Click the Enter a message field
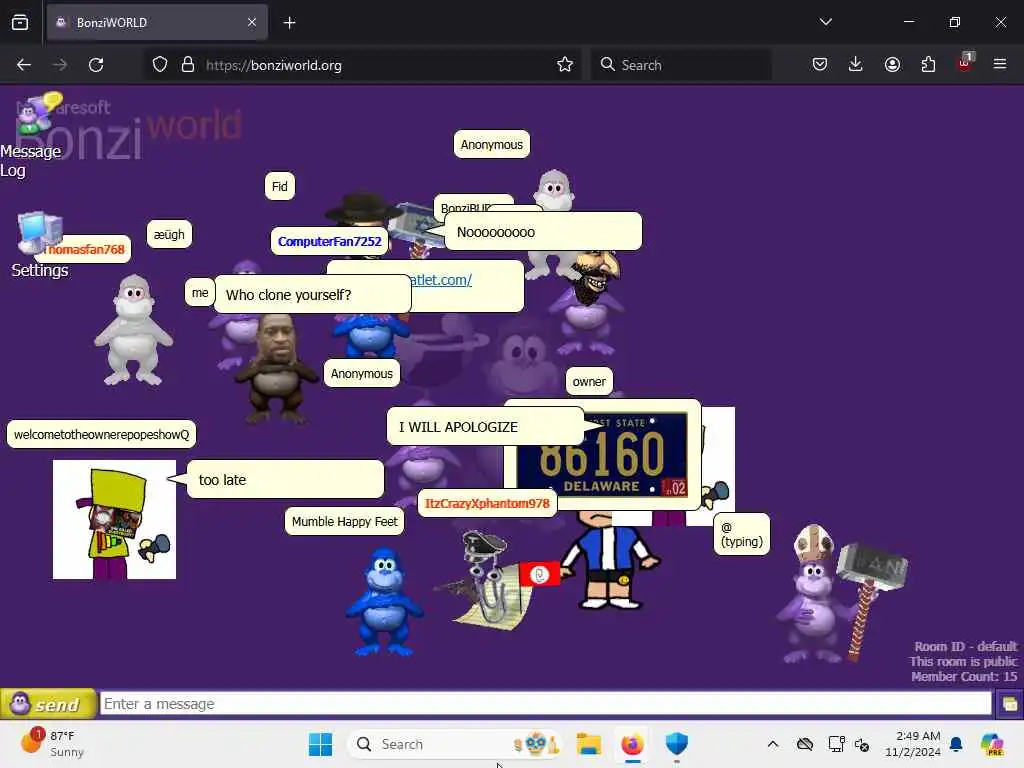Screen dimensions: 1024x768 click(545, 704)
